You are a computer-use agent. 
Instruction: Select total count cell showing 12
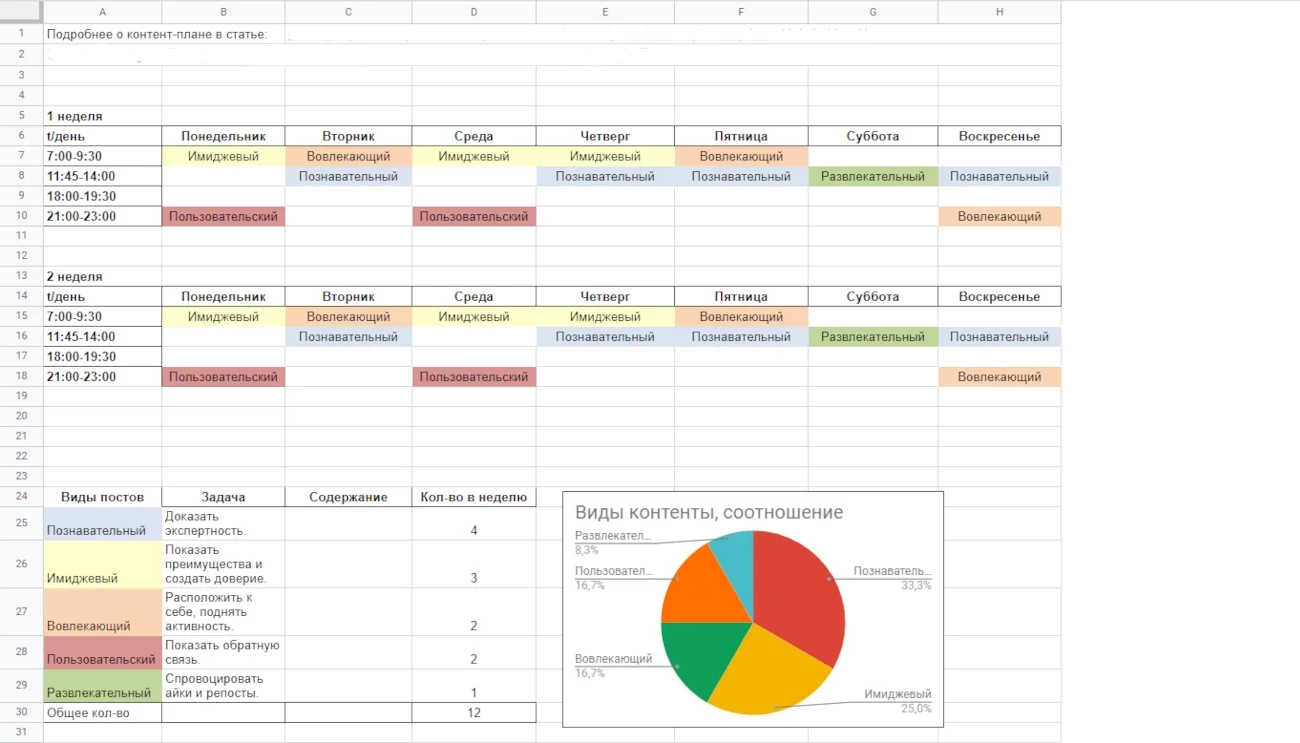pos(473,713)
